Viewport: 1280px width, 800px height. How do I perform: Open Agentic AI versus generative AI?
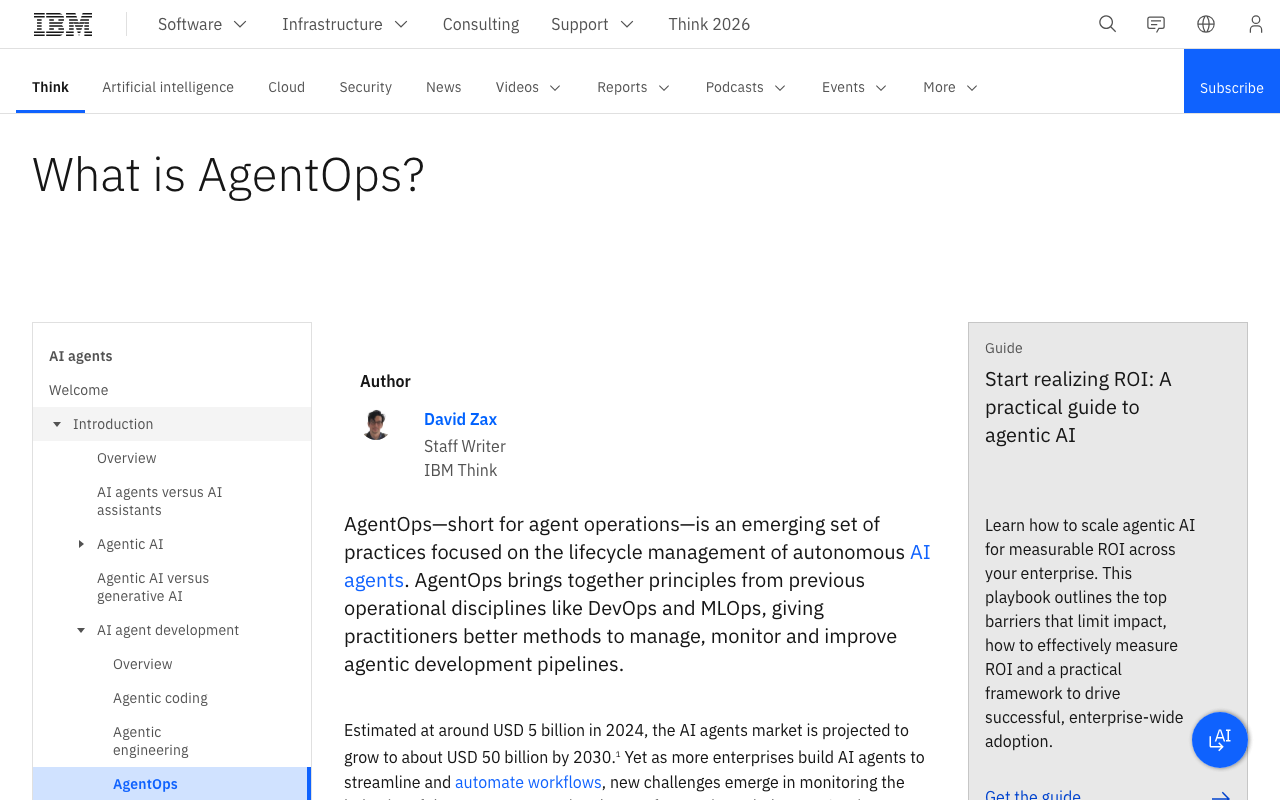[x=153, y=587]
